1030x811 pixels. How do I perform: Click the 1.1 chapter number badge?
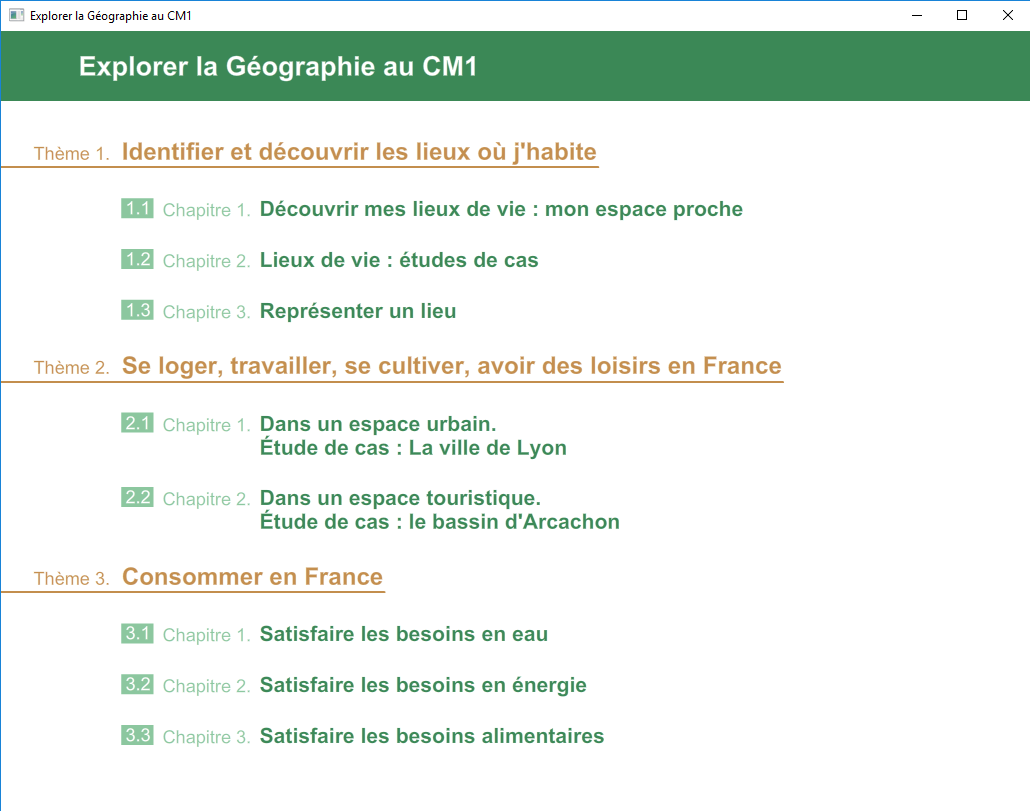coord(137,209)
